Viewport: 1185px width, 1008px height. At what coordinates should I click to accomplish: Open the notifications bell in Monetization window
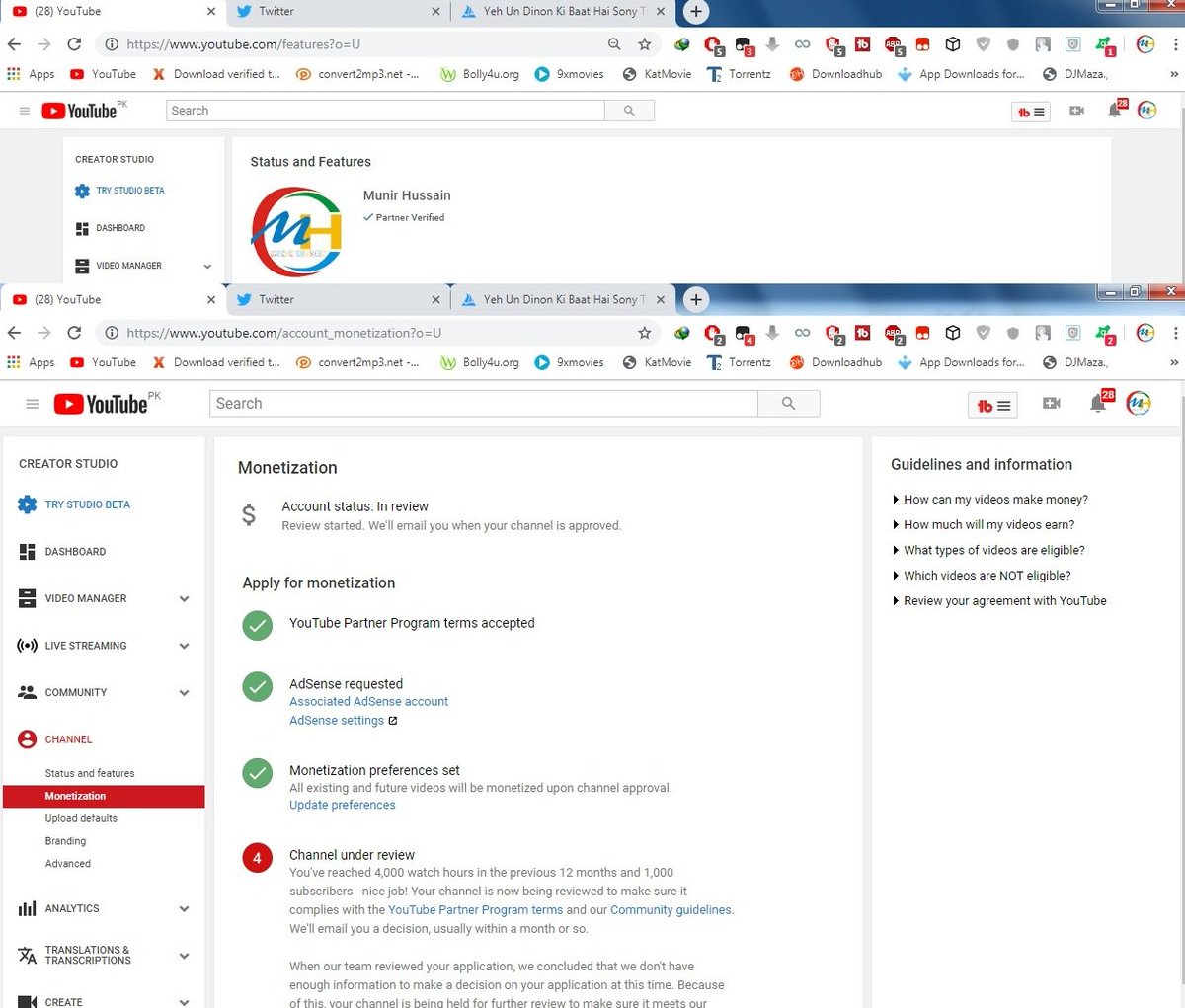(x=1098, y=403)
